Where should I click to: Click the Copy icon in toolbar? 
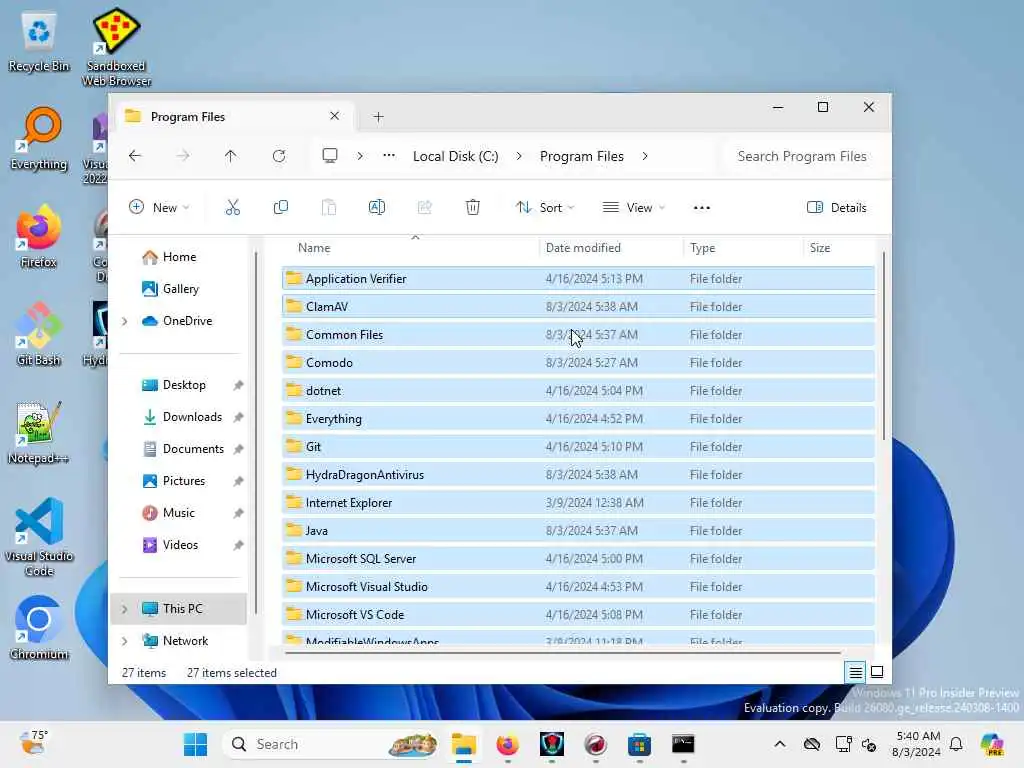[x=281, y=208]
